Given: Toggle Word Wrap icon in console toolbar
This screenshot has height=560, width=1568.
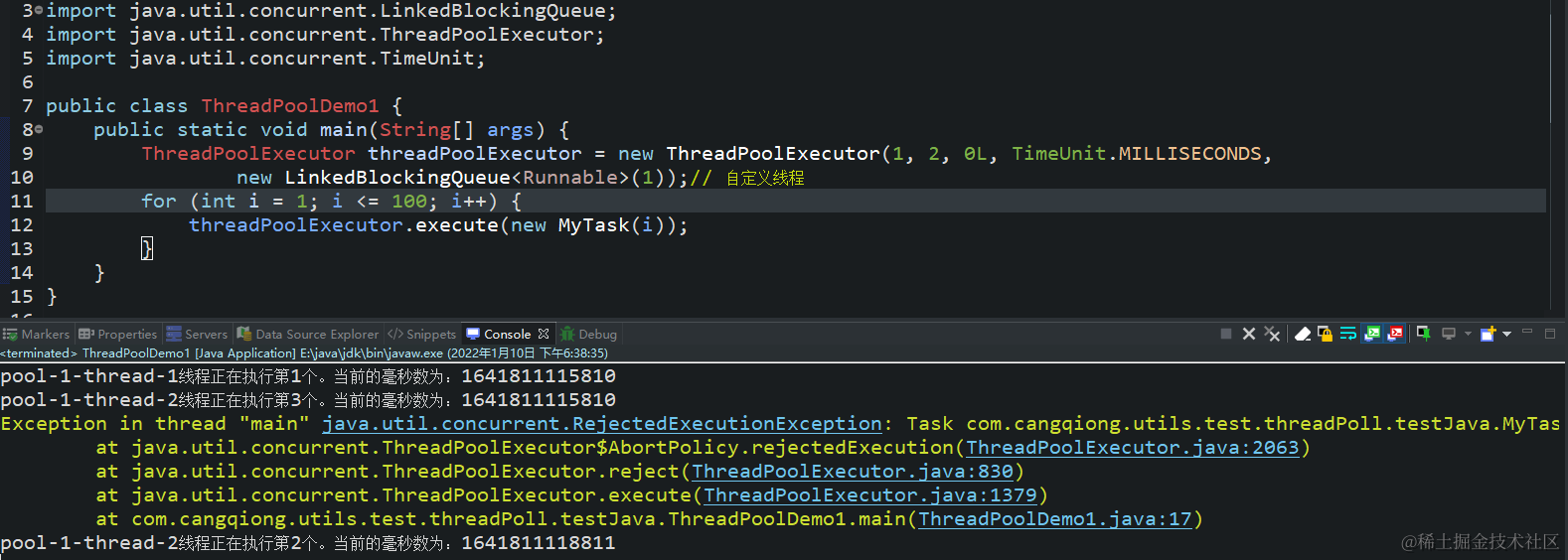Looking at the screenshot, I should (1348, 334).
